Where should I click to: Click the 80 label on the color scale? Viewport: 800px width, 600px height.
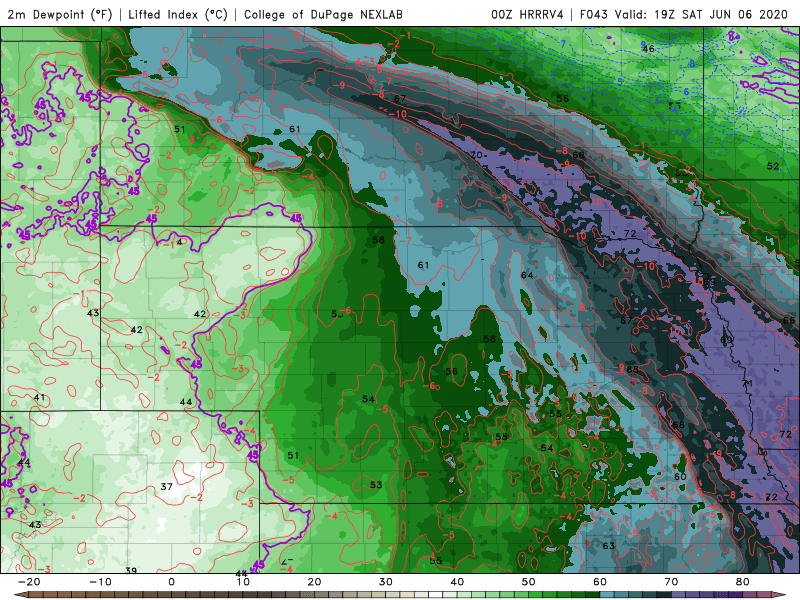743,582
